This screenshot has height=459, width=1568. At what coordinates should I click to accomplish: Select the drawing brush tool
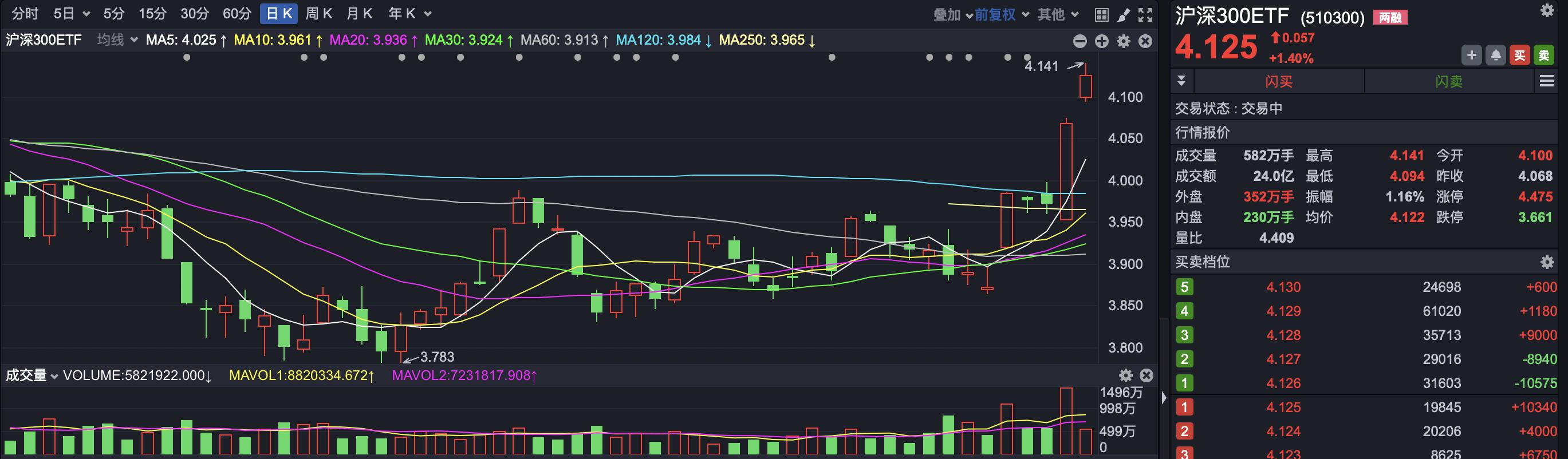[1124, 14]
